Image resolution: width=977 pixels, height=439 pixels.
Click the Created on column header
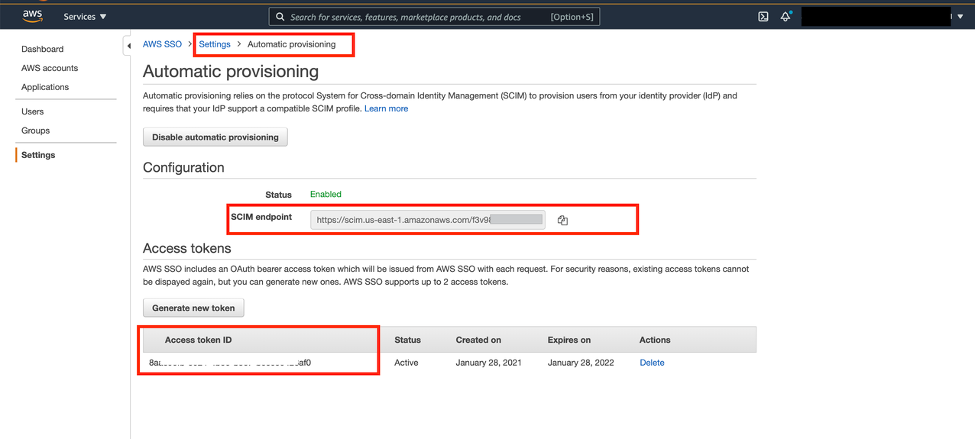[479, 340]
